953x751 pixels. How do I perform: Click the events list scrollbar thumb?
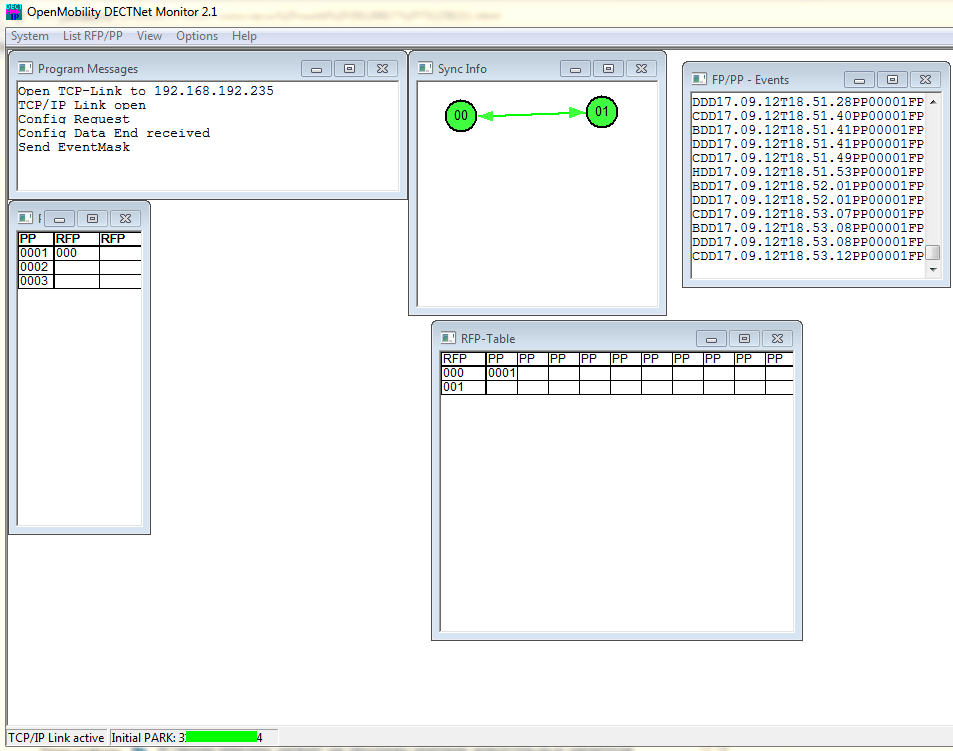pos(933,252)
